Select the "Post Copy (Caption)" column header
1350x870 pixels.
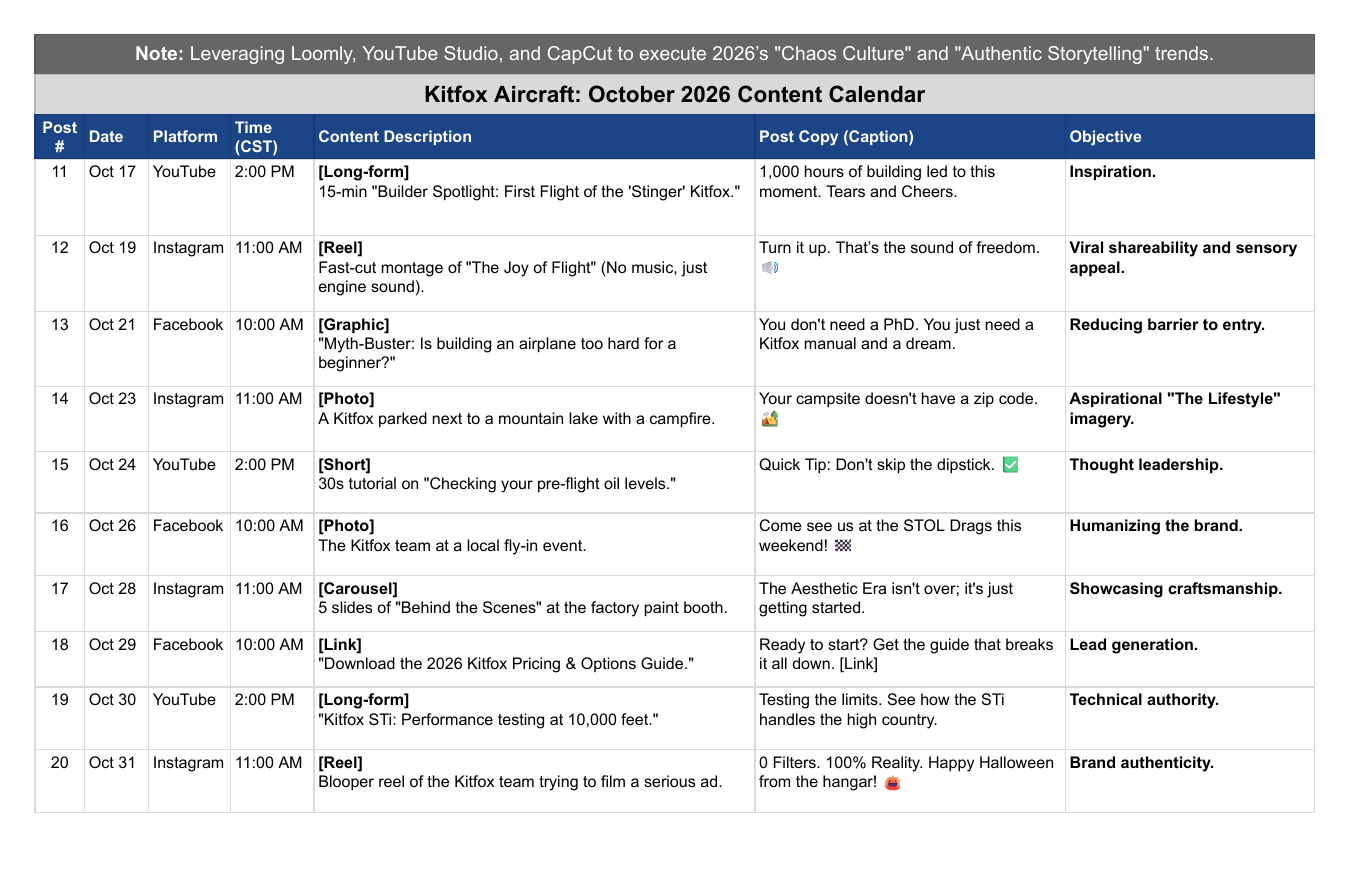[x=910, y=137]
